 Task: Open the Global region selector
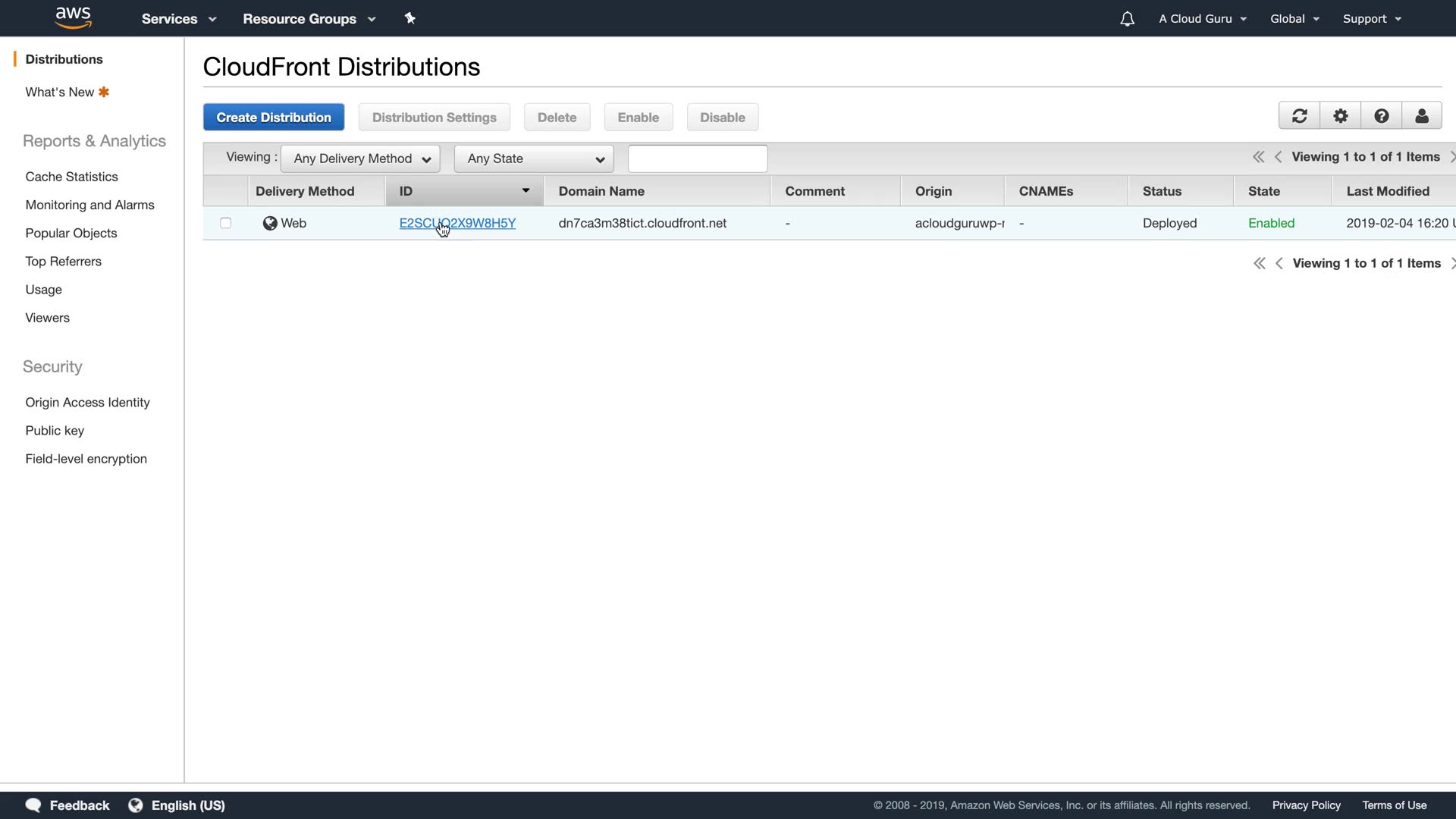tap(1294, 19)
